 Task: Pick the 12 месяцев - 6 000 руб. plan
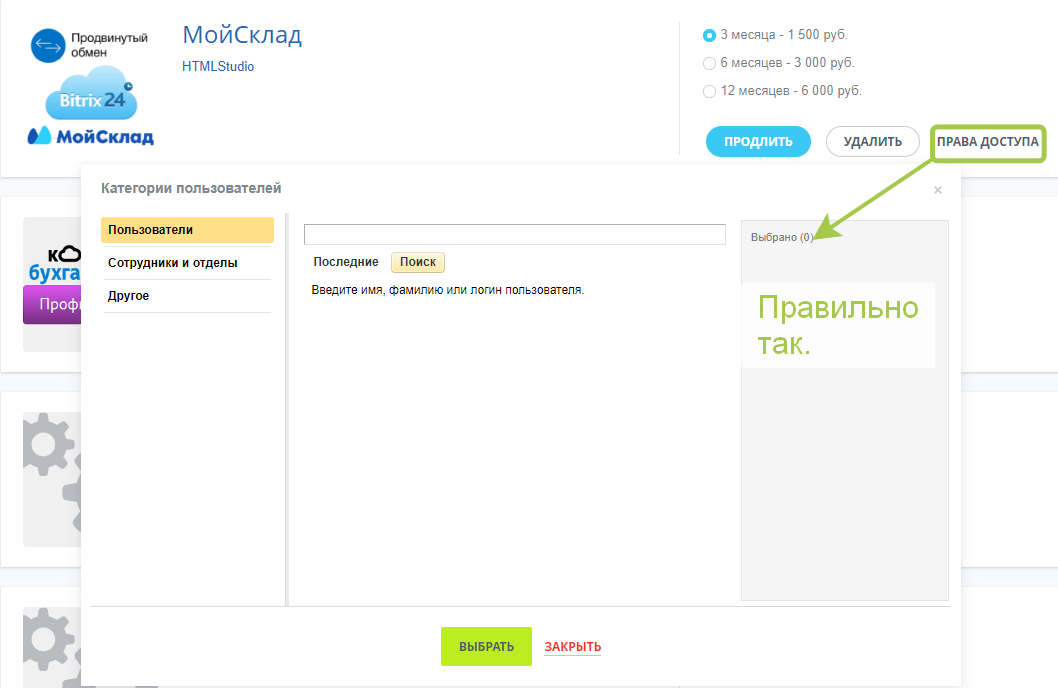(x=709, y=91)
